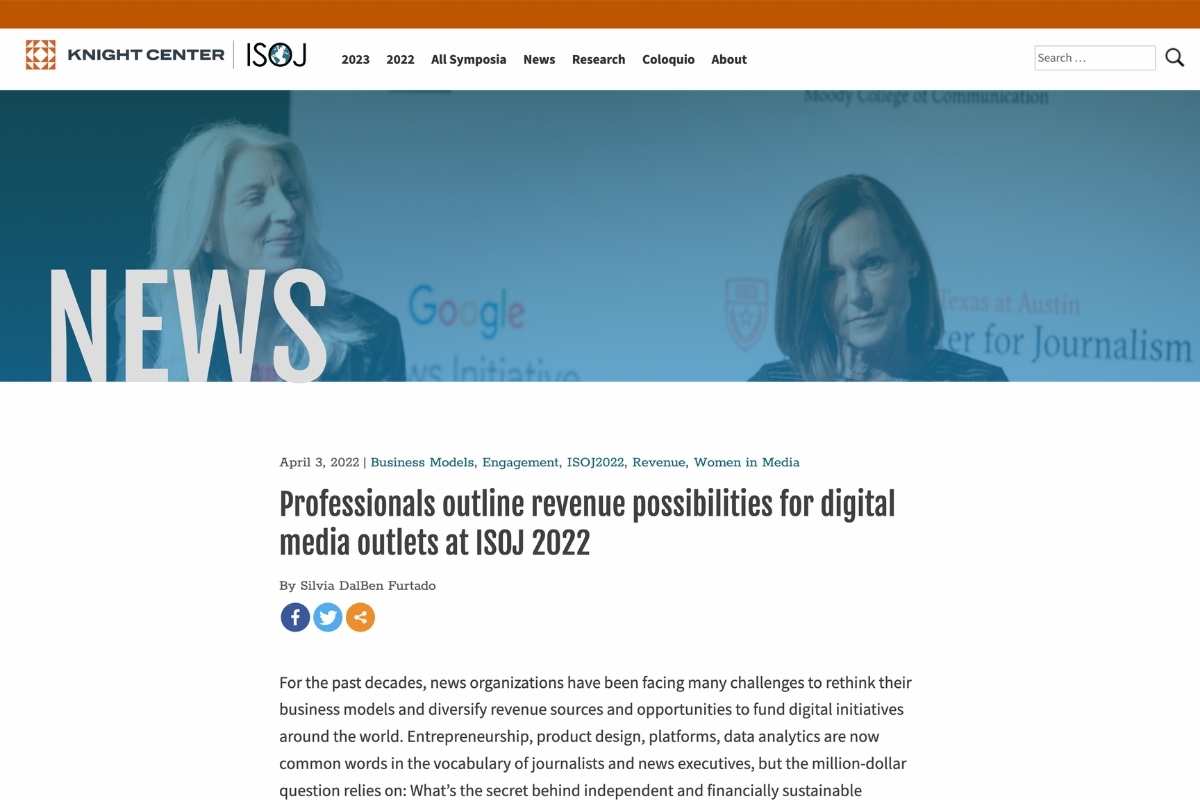The image size is (1200, 800).
Task: Open the About page
Action: [x=729, y=60]
